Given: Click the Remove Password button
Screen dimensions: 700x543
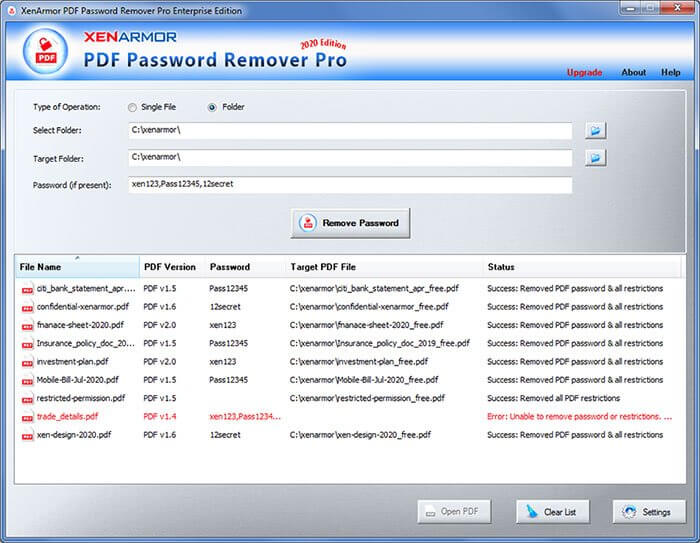Looking at the screenshot, I should (x=350, y=223).
